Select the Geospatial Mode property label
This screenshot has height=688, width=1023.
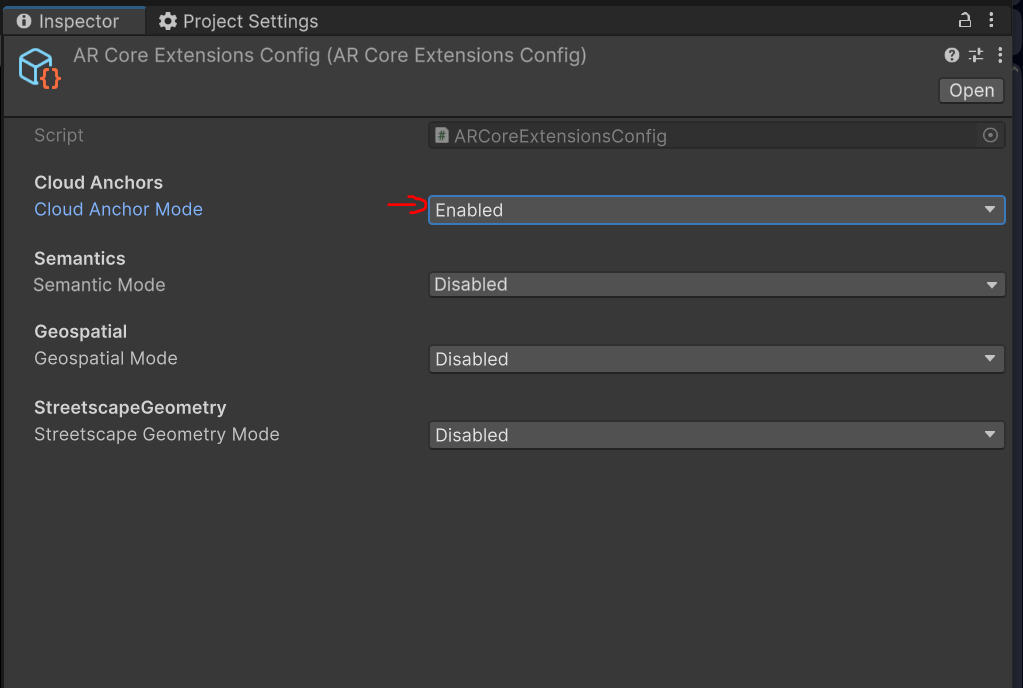pyautogui.click(x=105, y=359)
